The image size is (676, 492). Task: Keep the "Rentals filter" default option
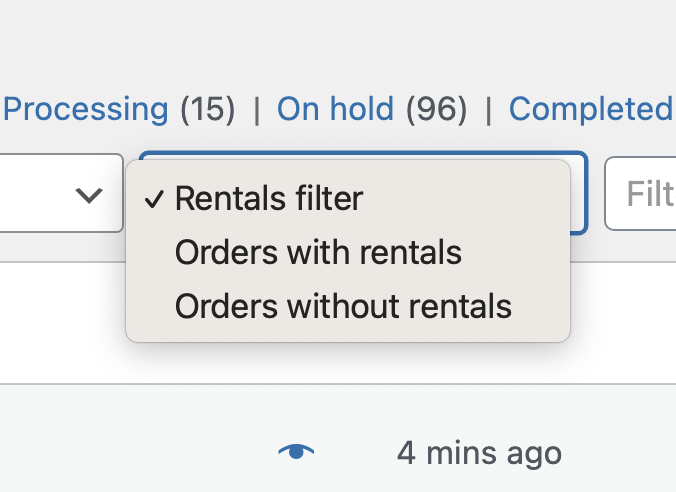coord(269,199)
